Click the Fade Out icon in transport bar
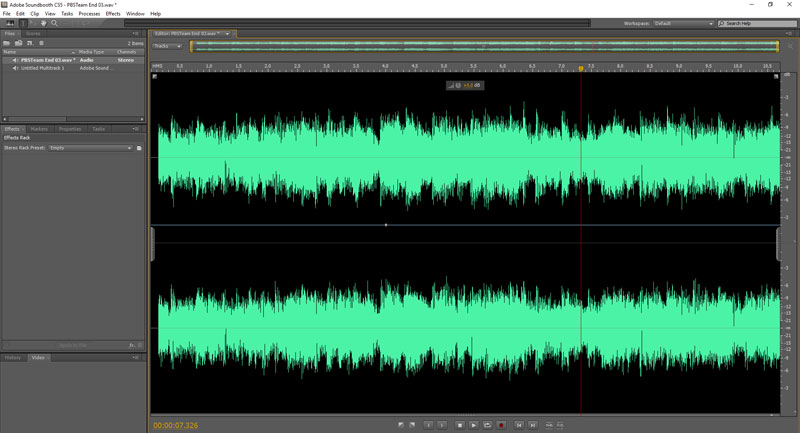The height and width of the screenshot is (433, 800). 412,425
